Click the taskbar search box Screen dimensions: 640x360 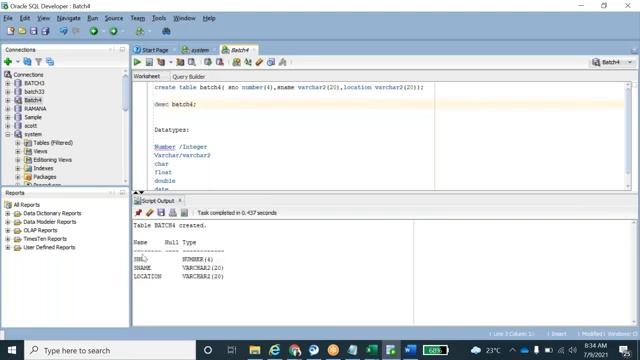tap(110, 350)
